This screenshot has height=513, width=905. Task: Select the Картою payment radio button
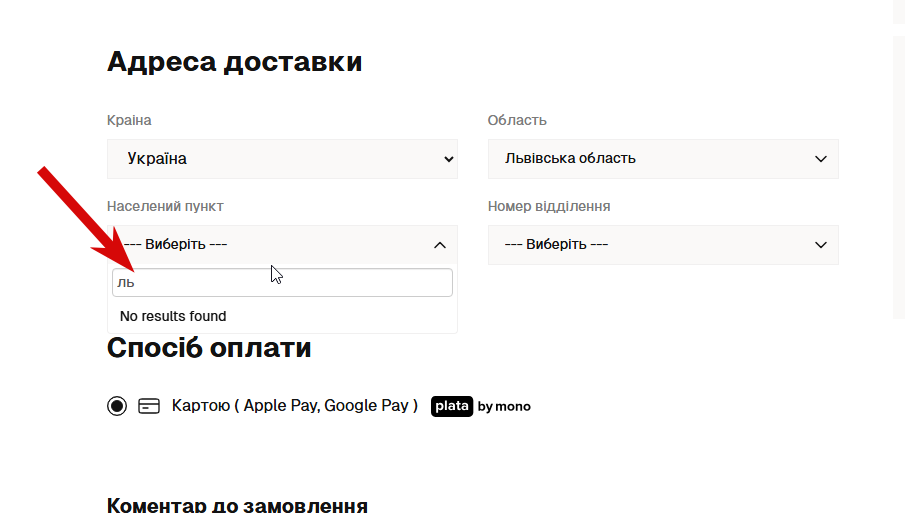pos(117,406)
